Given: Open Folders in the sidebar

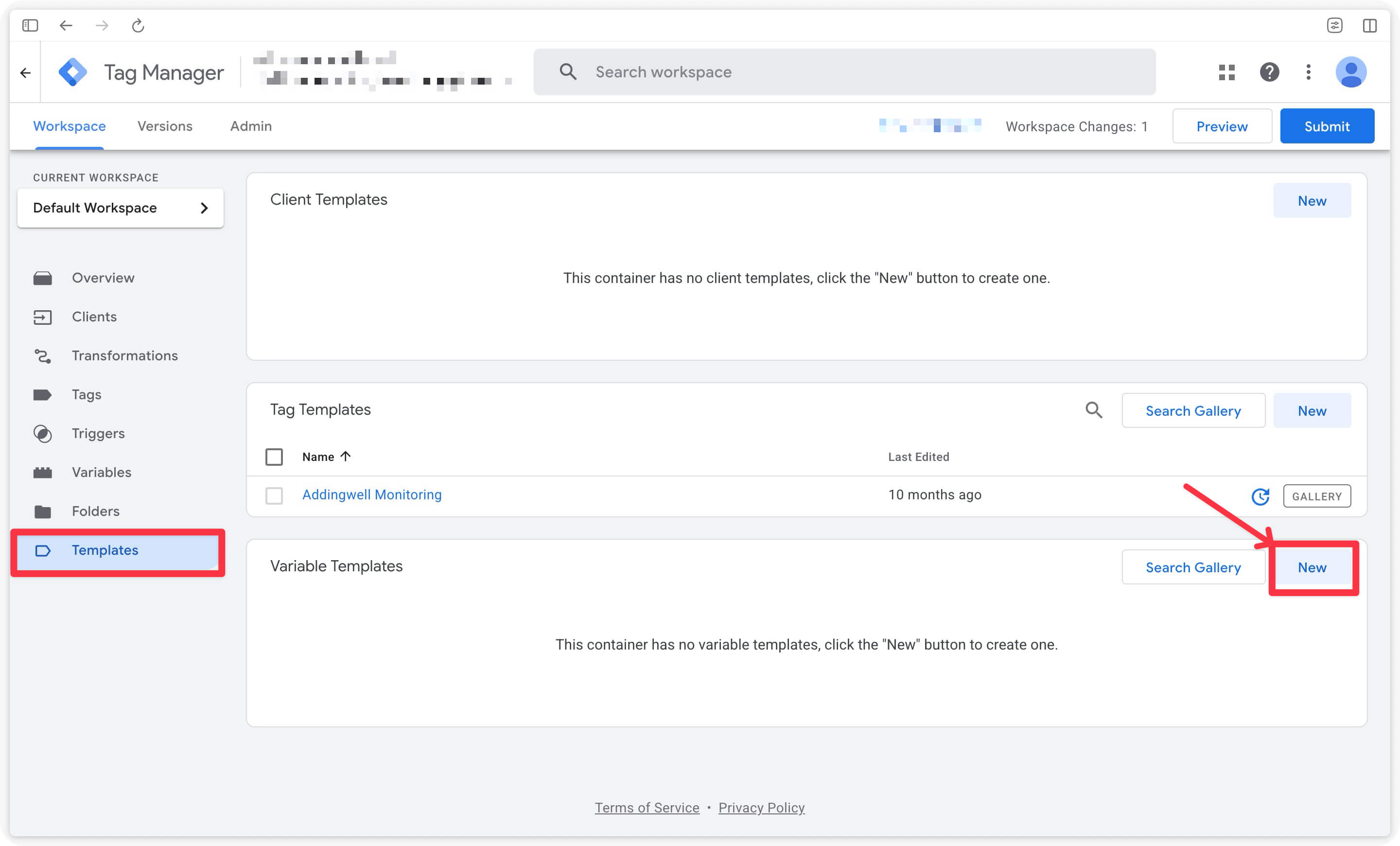Looking at the screenshot, I should tap(95, 511).
